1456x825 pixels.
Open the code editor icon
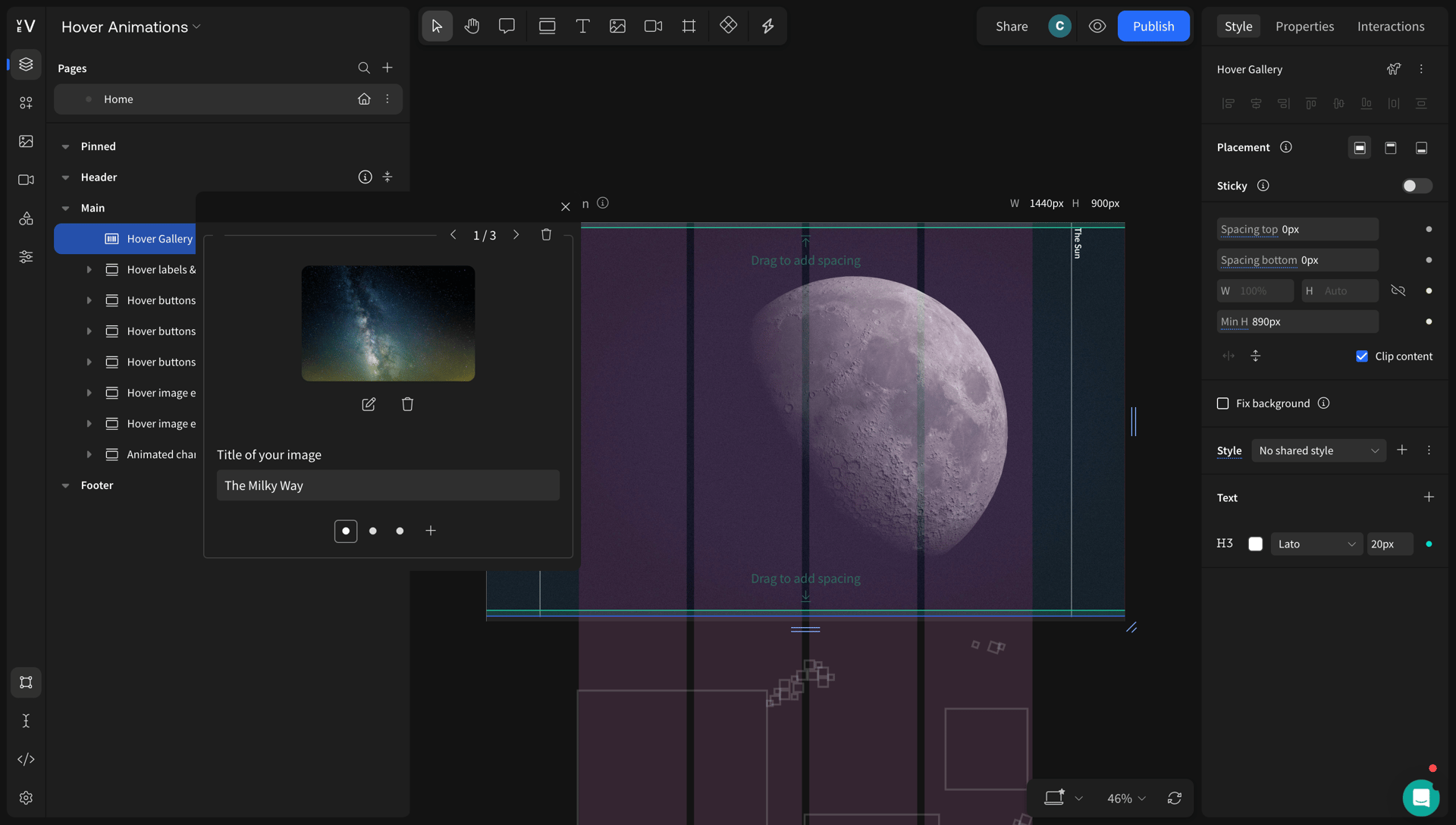tap(26, 759)
